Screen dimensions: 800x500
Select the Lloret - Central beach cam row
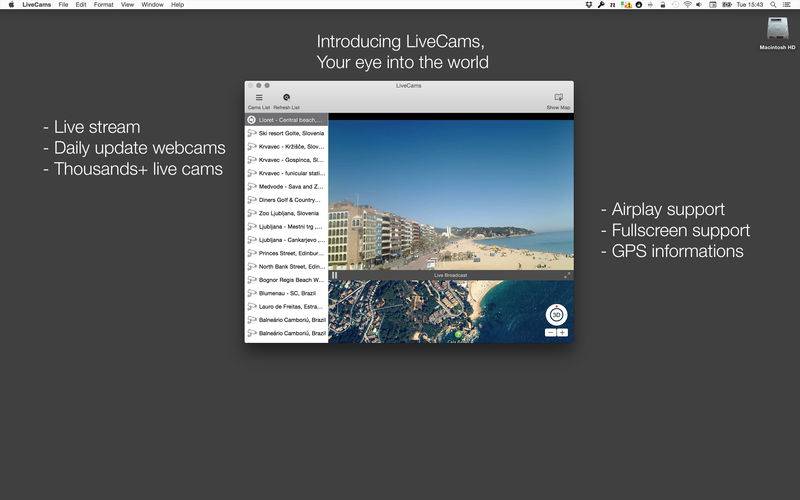(x=286, y=120)
